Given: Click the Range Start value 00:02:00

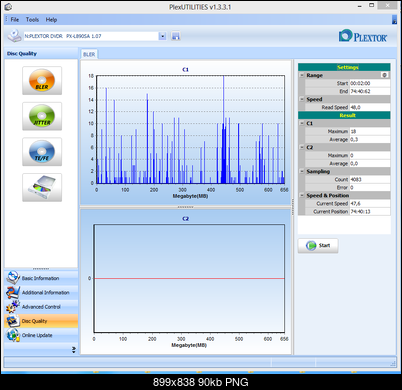Looking at the screenshot, I should click(x=369, y=83).
